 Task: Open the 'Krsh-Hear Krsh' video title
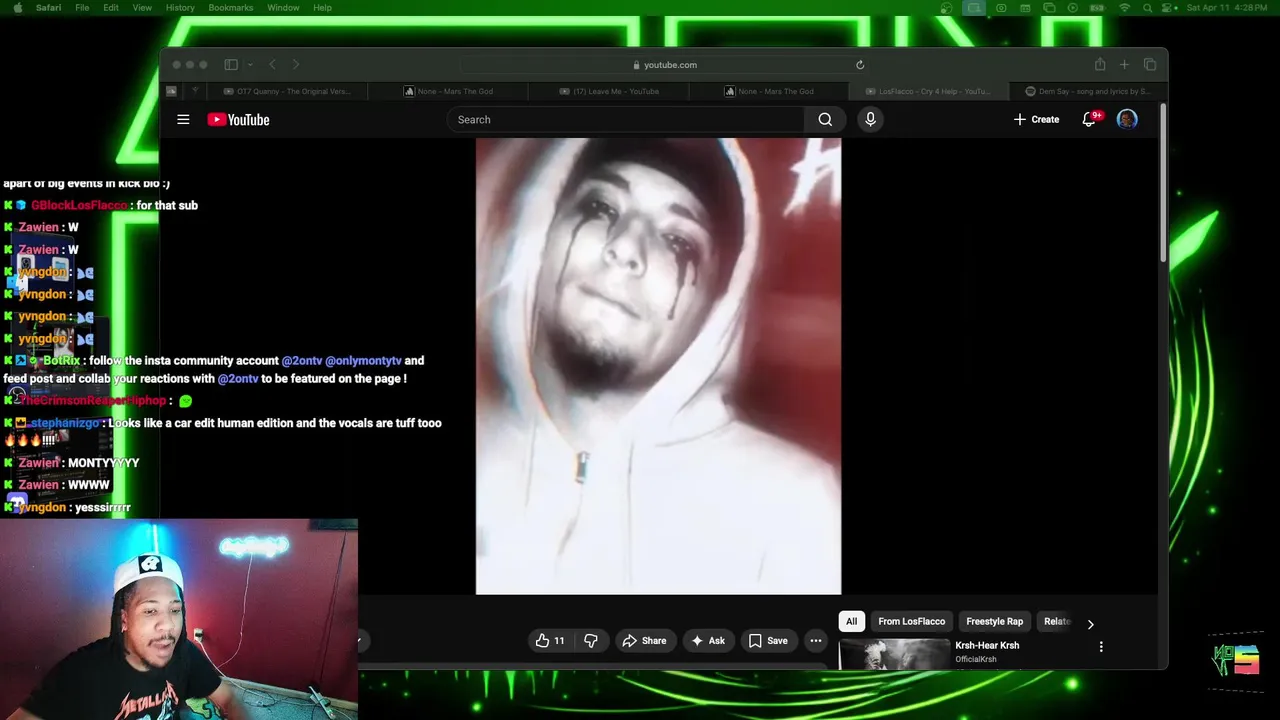987,645
